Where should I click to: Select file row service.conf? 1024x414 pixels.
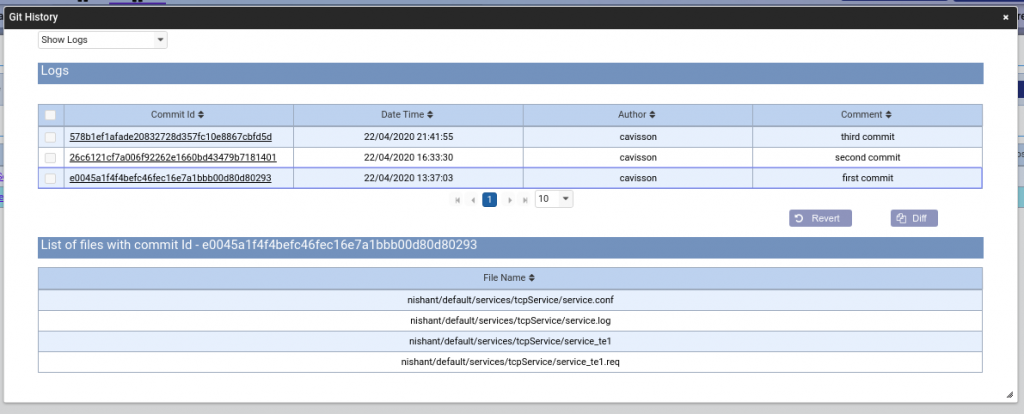point(510,300)
